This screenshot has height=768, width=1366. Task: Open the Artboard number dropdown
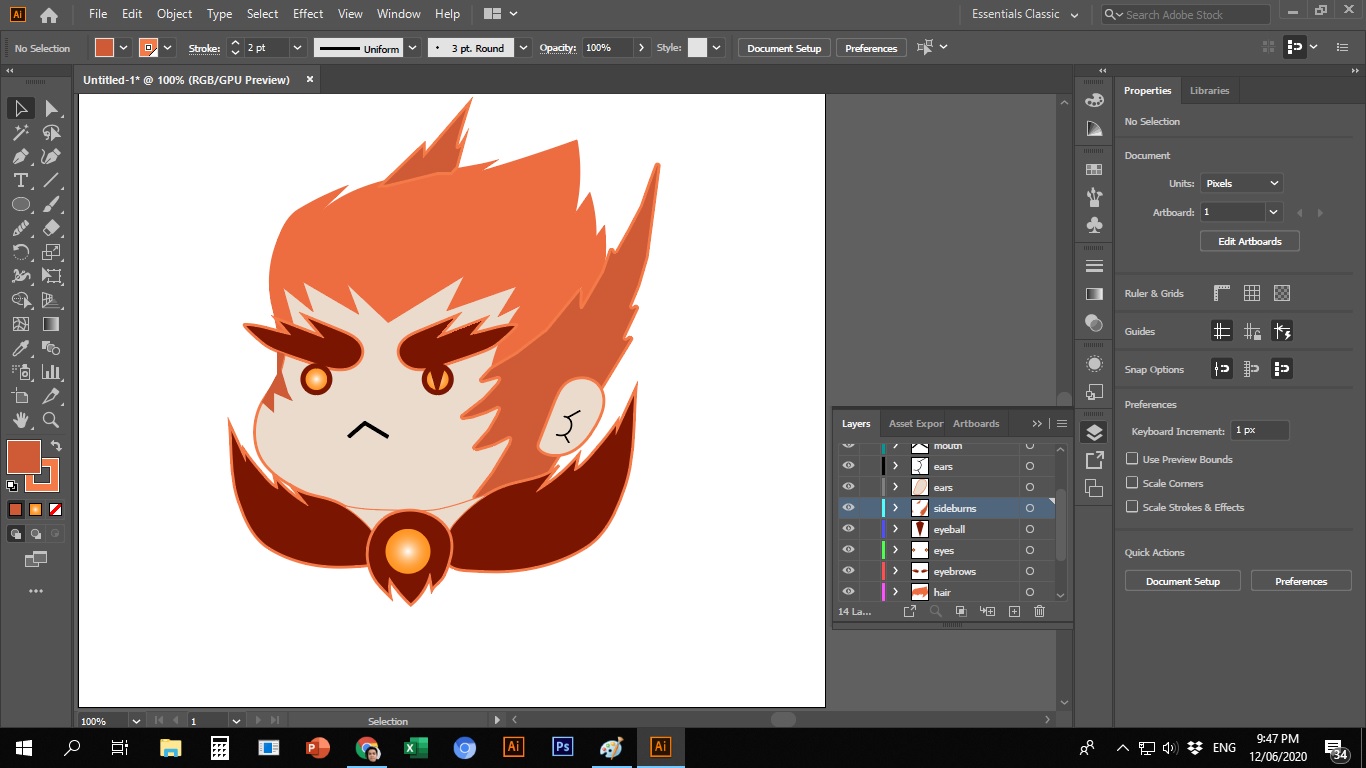pos(1273,212)
